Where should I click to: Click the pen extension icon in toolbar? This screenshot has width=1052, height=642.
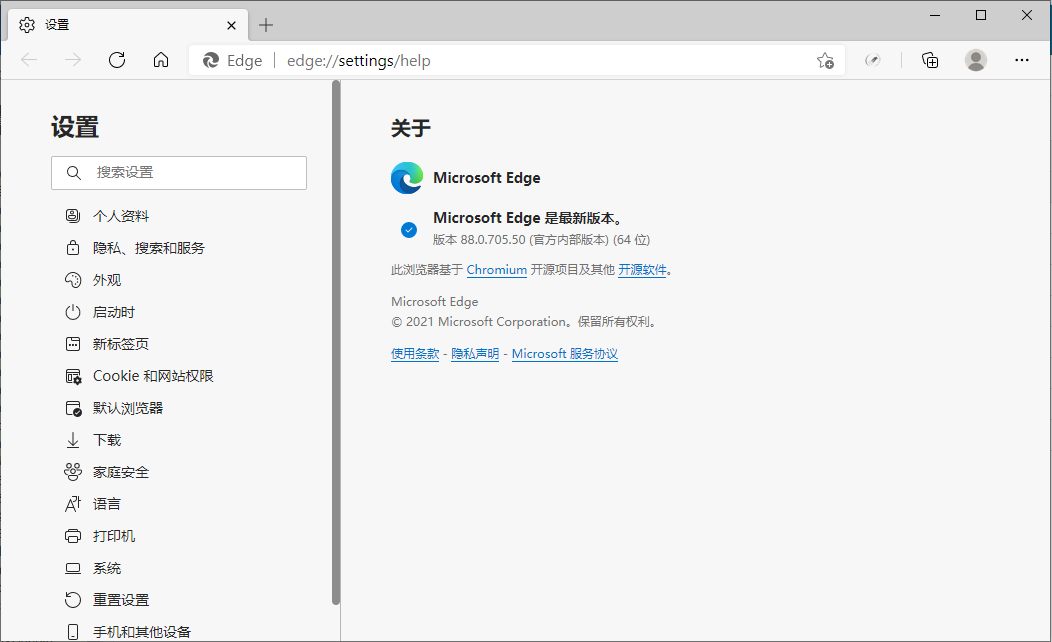(x=872, y=60)
